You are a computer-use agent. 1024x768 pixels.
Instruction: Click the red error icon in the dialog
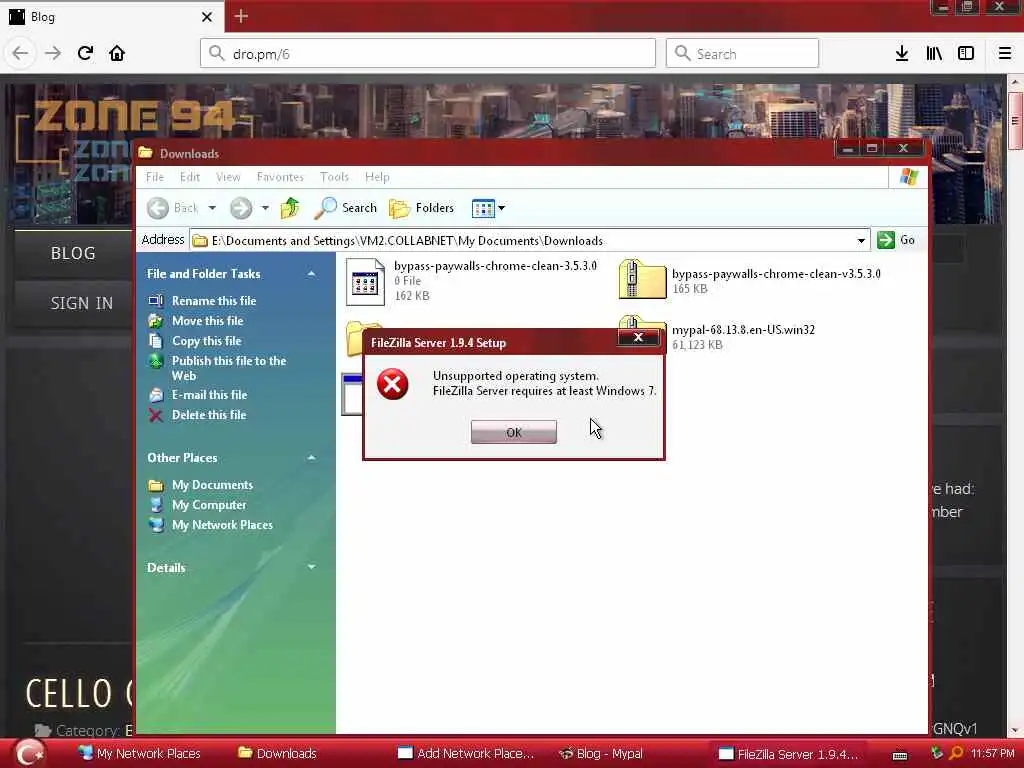[392, 384]
